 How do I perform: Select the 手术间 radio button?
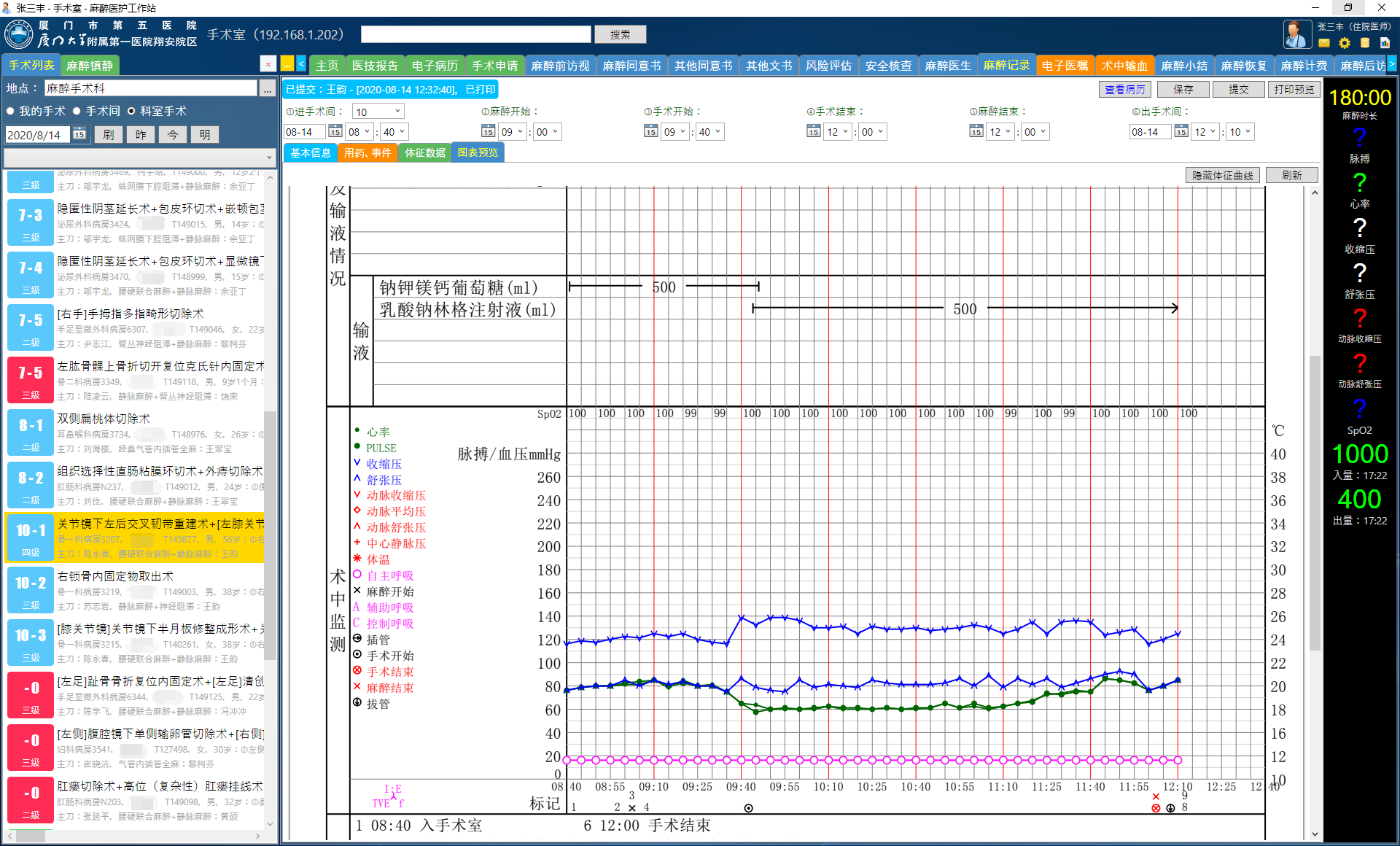click(77, 112)
